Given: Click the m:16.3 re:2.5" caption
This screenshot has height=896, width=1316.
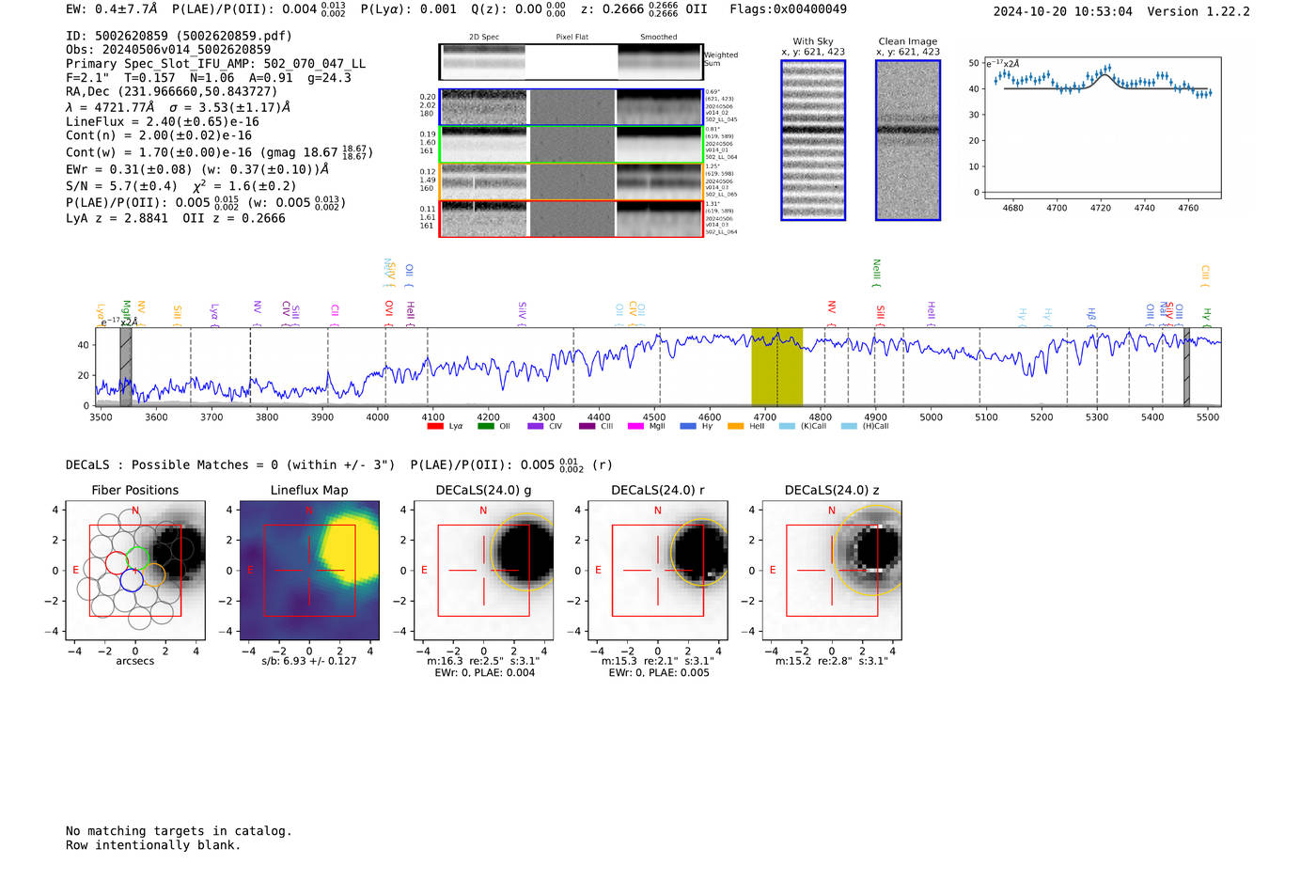Looking at the screenshot, I should (x=483, y=661).
